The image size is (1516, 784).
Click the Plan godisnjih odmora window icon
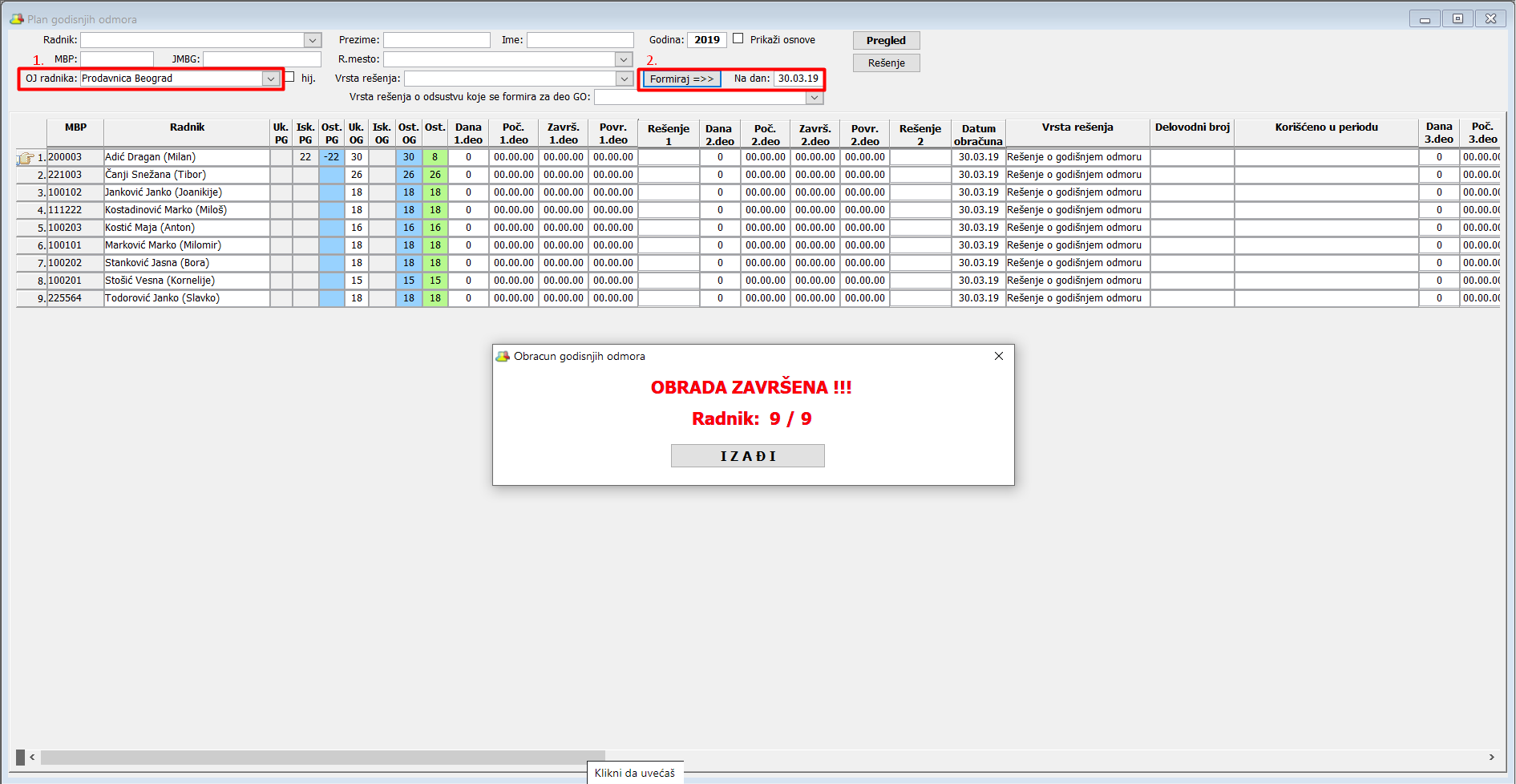pos(16,18)
